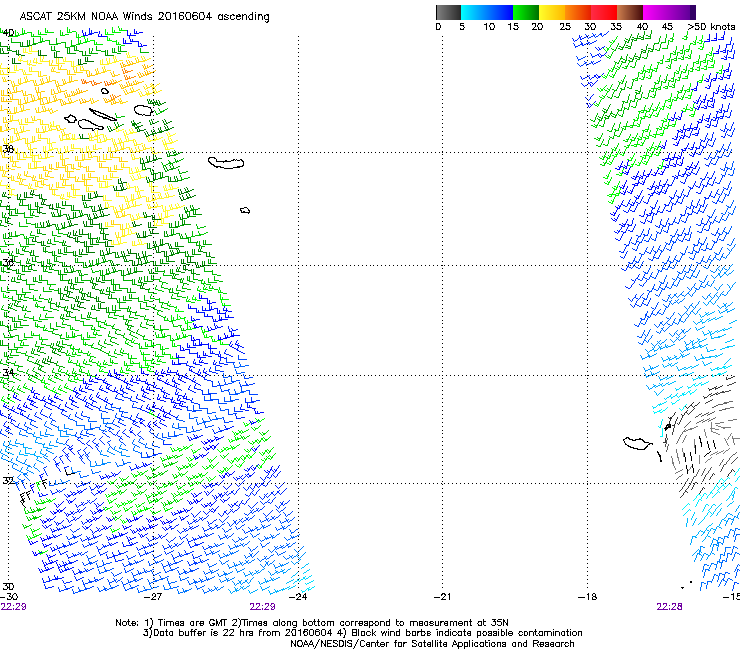Image resolution: width=740 pixels, height=650 pixels.
Task: Click the long thin island outline in the Azores group
Action: 102,115
